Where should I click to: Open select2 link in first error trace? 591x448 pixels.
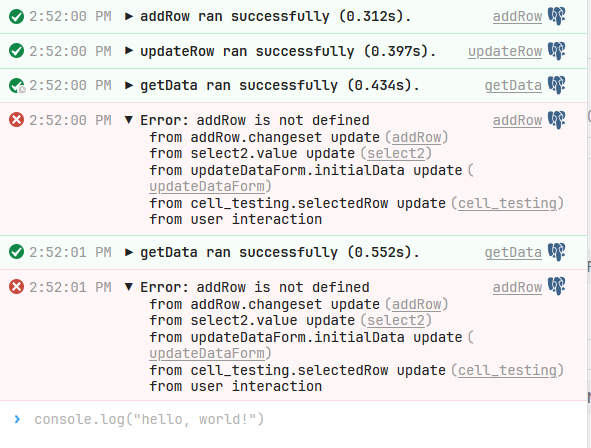click(x=396, y=153)
